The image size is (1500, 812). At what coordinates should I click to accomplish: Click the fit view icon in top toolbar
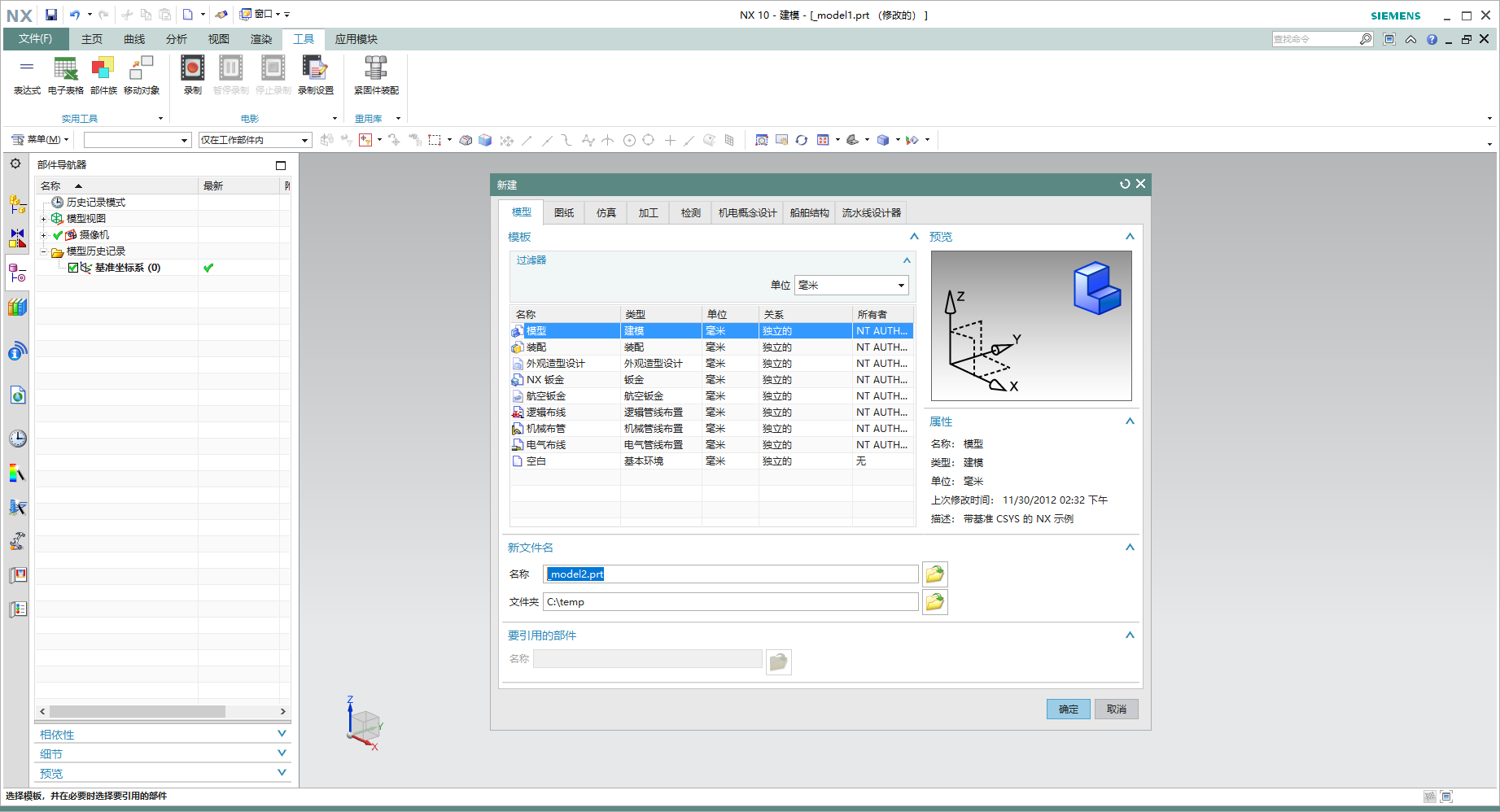click(x=761, y=140)
